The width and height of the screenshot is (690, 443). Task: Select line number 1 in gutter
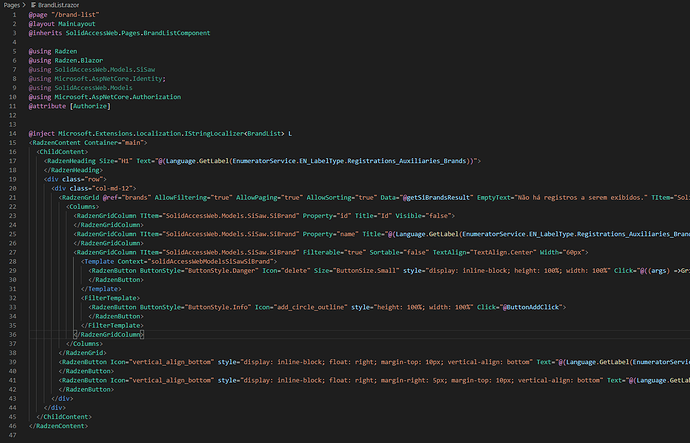click(14, 15)
